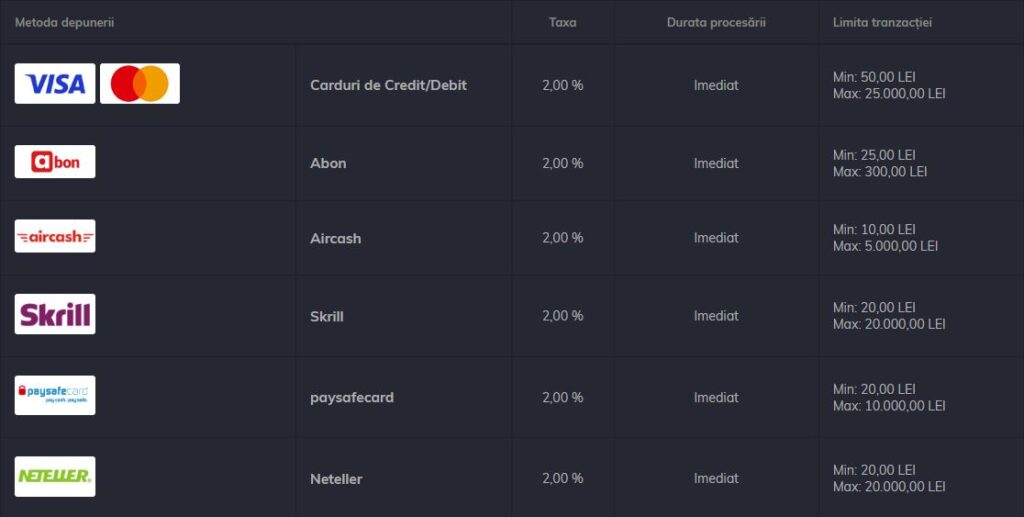
Task: Choose the Abon method name
Action: 328,163
